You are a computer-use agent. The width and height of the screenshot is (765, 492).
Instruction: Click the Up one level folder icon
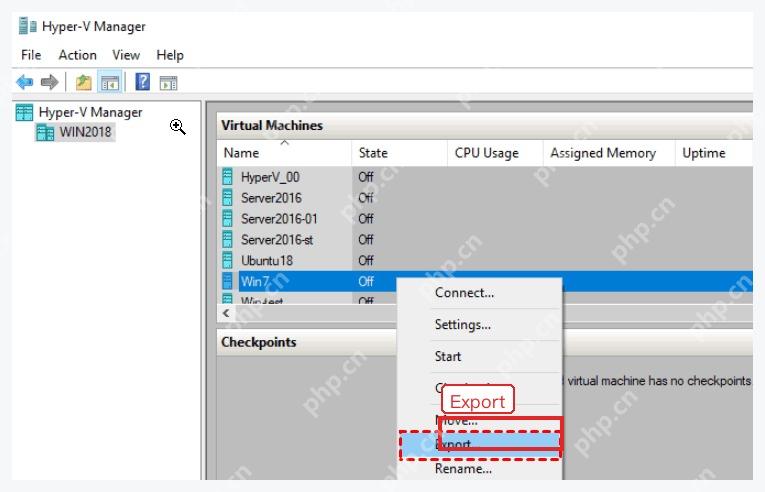pos(84,82)
